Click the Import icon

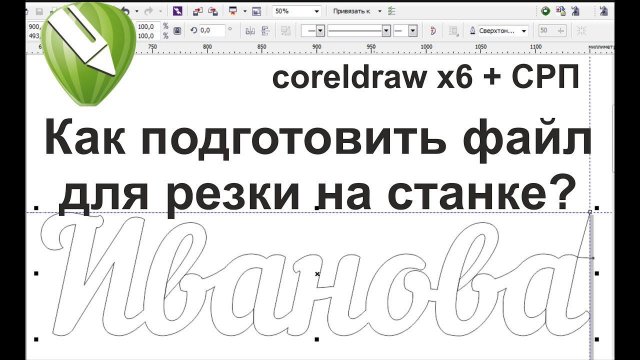[198, 11]
